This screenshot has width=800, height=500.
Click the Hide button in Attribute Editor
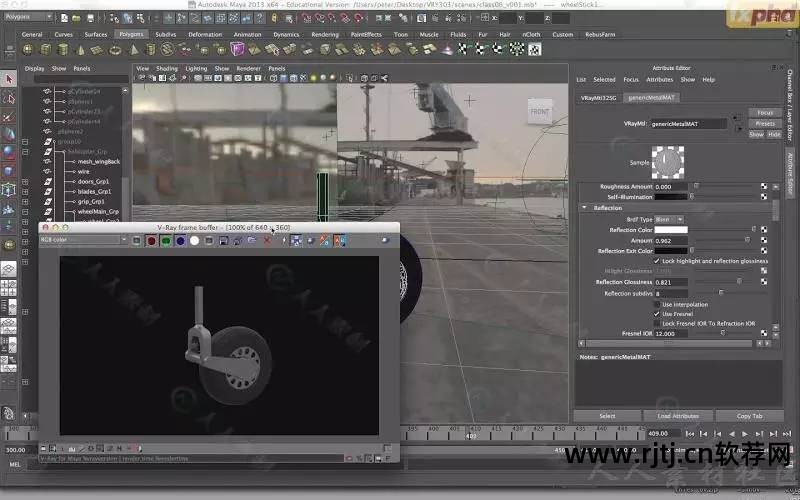pos(774,135)
